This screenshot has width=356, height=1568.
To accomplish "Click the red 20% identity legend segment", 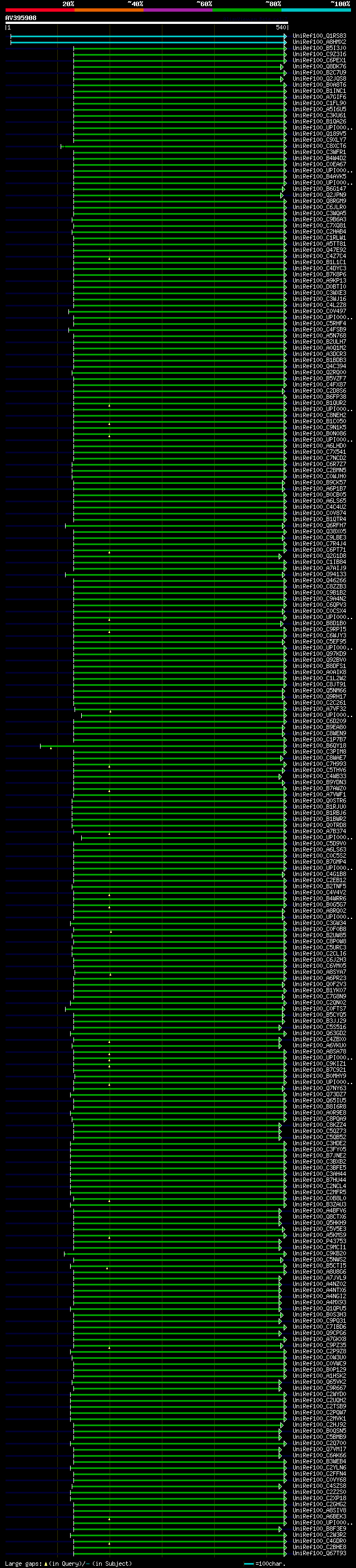I will 40,10.
